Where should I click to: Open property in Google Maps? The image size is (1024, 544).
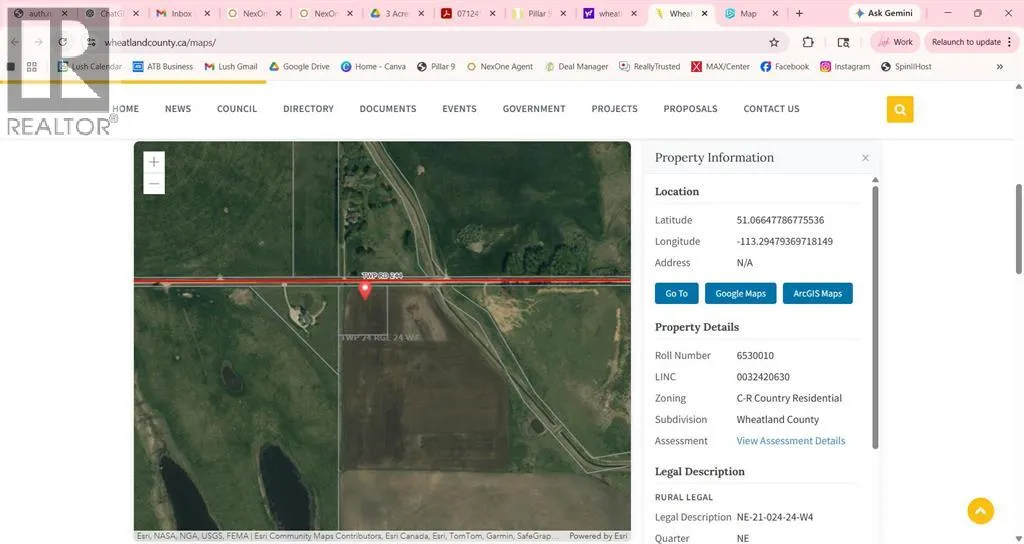click(x=740, y=293)
